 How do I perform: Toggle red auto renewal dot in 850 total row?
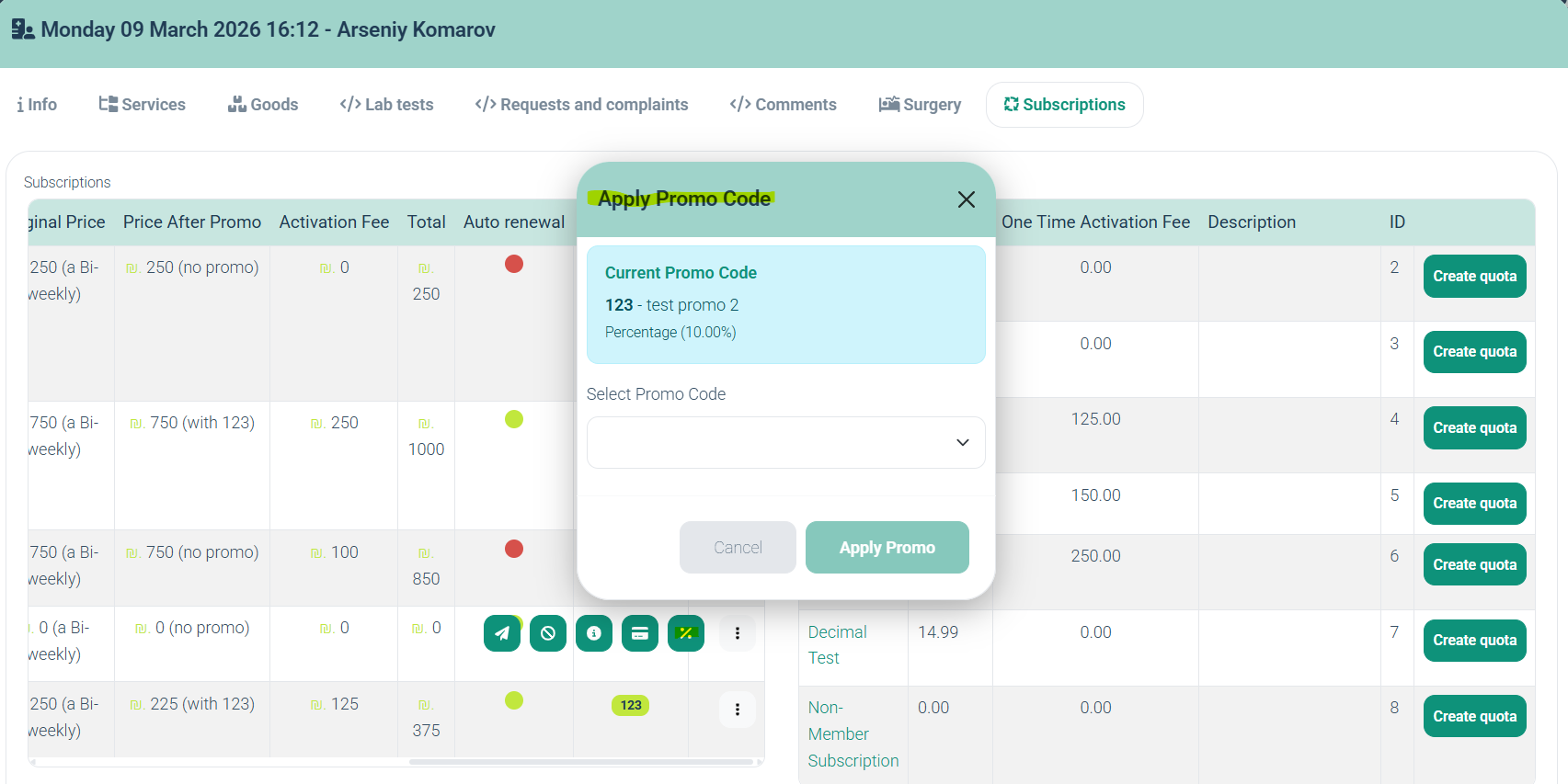point(514,550)
